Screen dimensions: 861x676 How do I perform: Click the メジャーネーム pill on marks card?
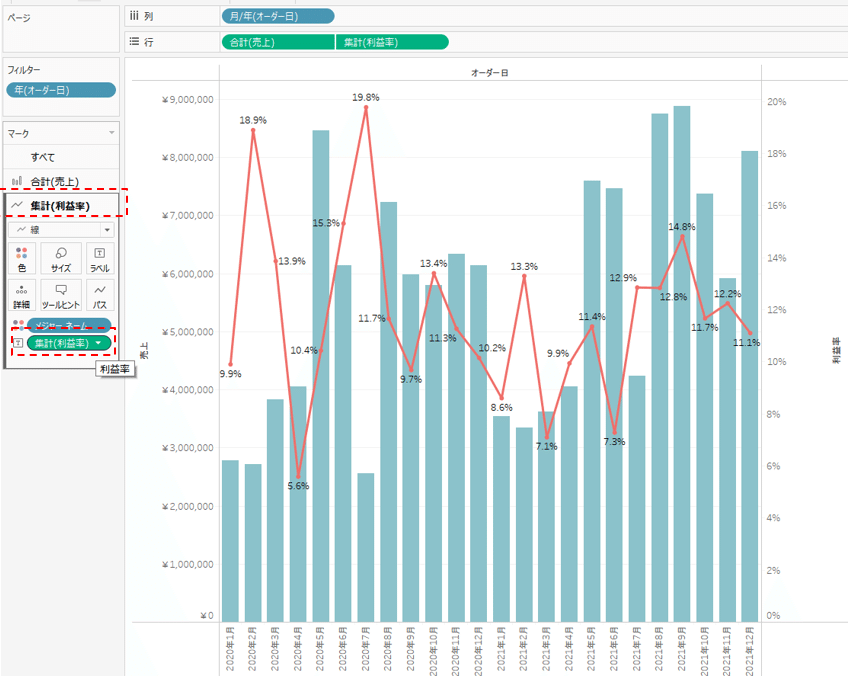click(x=69, y=325)
